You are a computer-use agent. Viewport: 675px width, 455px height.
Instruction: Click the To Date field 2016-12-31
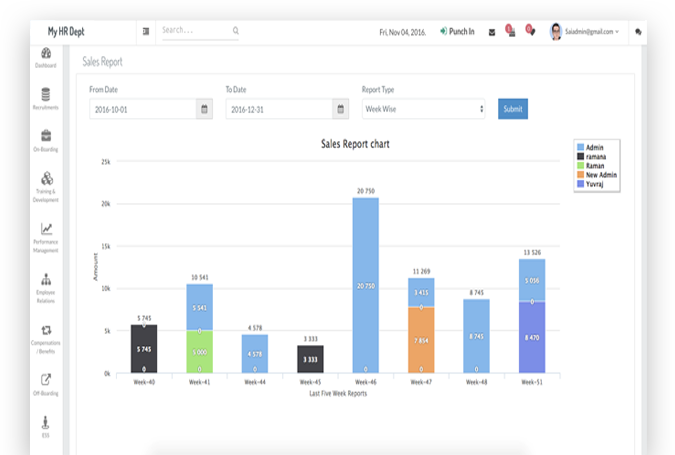279,109
